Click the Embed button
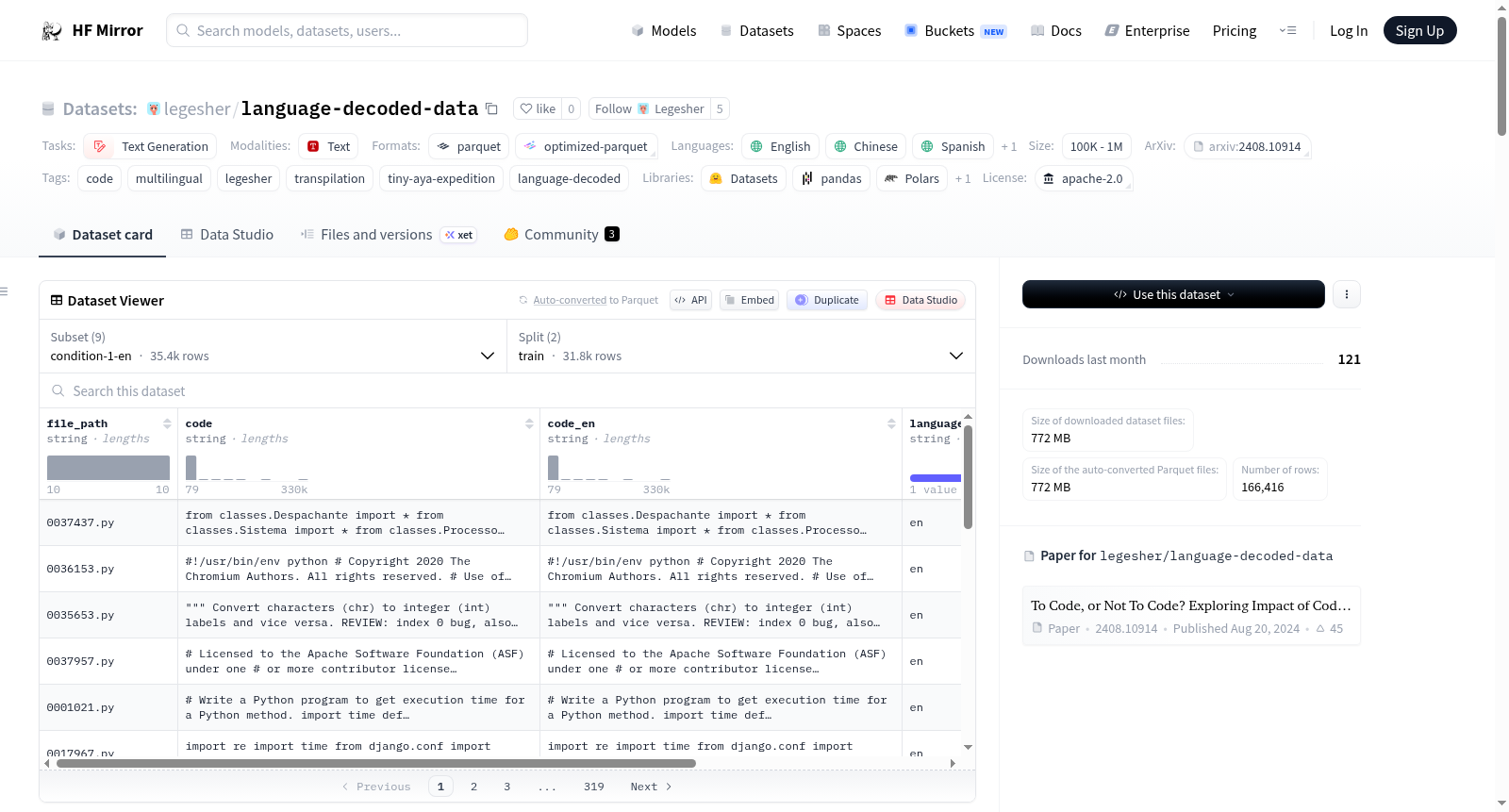1509x812 pixels. point(750,300)
